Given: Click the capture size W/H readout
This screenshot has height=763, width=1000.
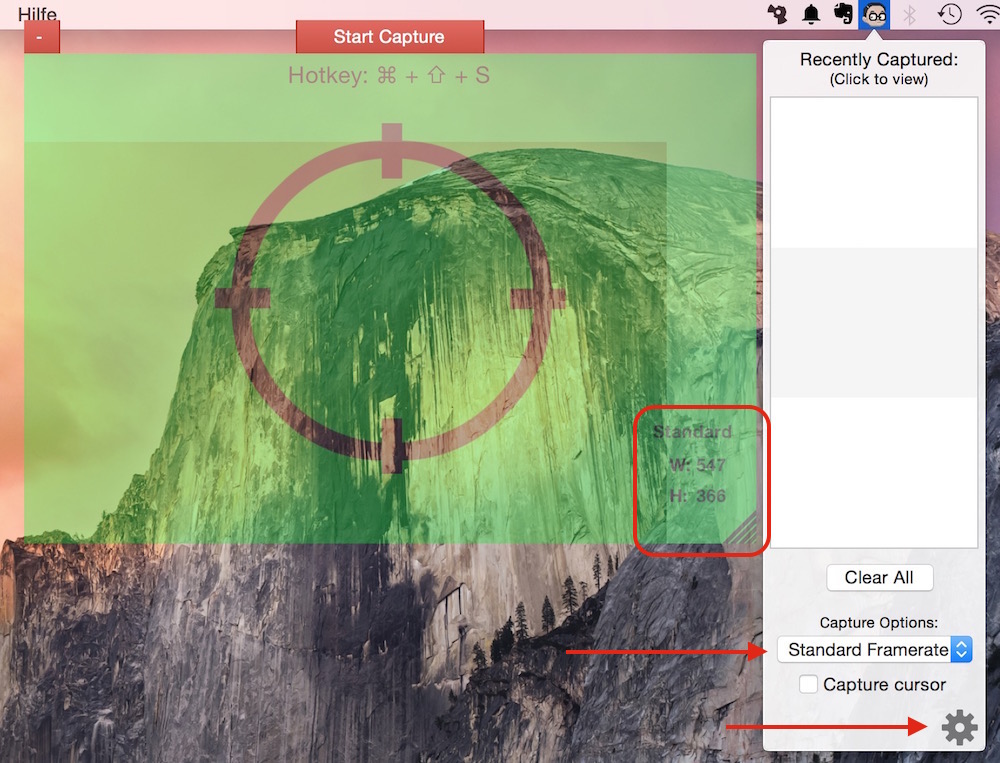Looking at the screenshot, I should click(x=695, y=480).
